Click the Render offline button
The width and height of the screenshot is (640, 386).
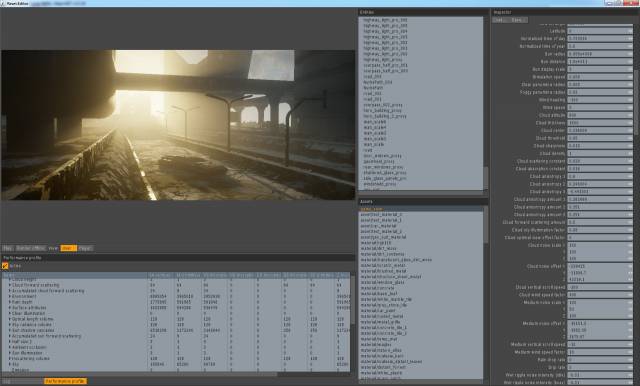point(31,248)
